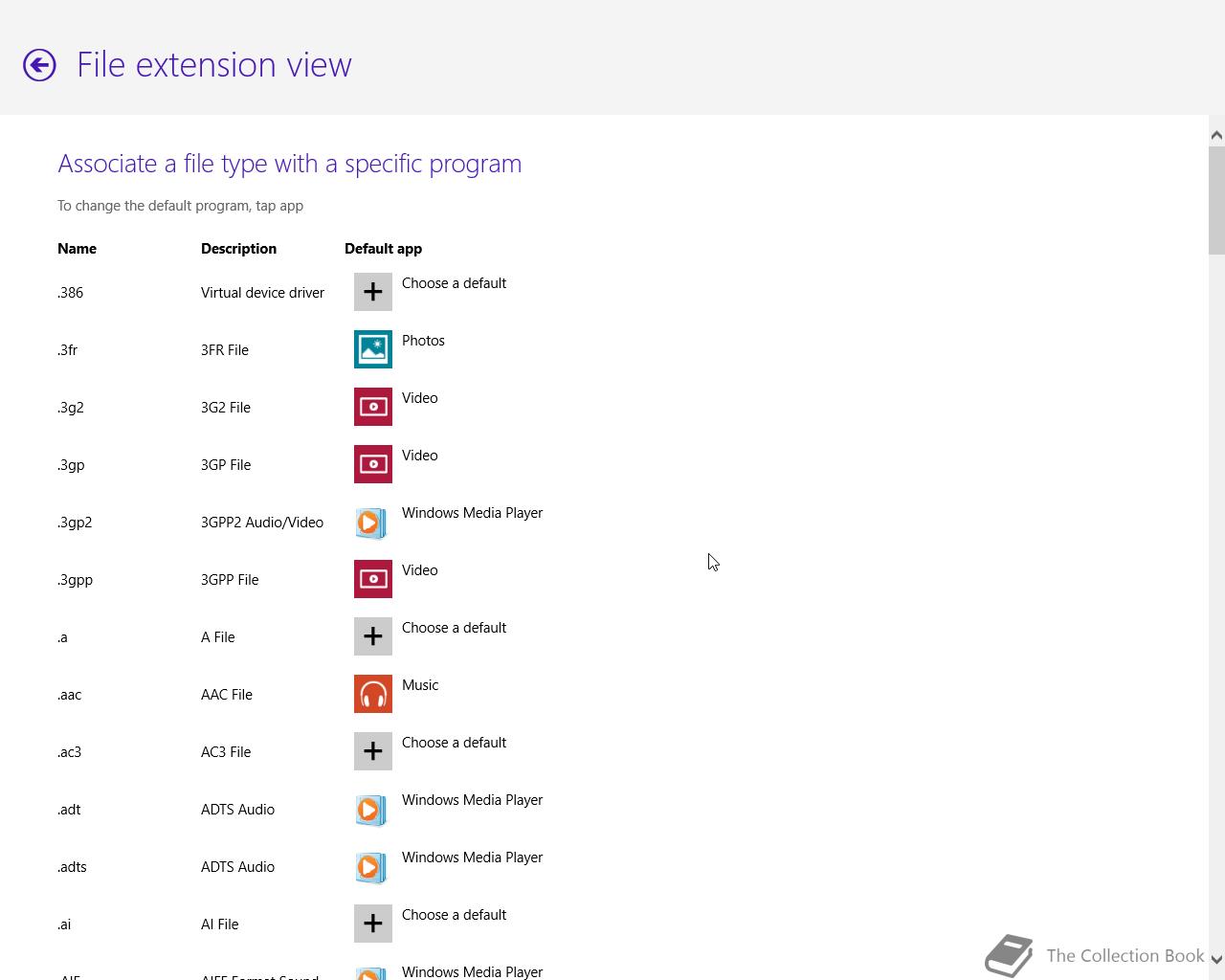The image size is (1225, 980).
Task: Click the plus icon for .ac3
Action: (373, 751)
